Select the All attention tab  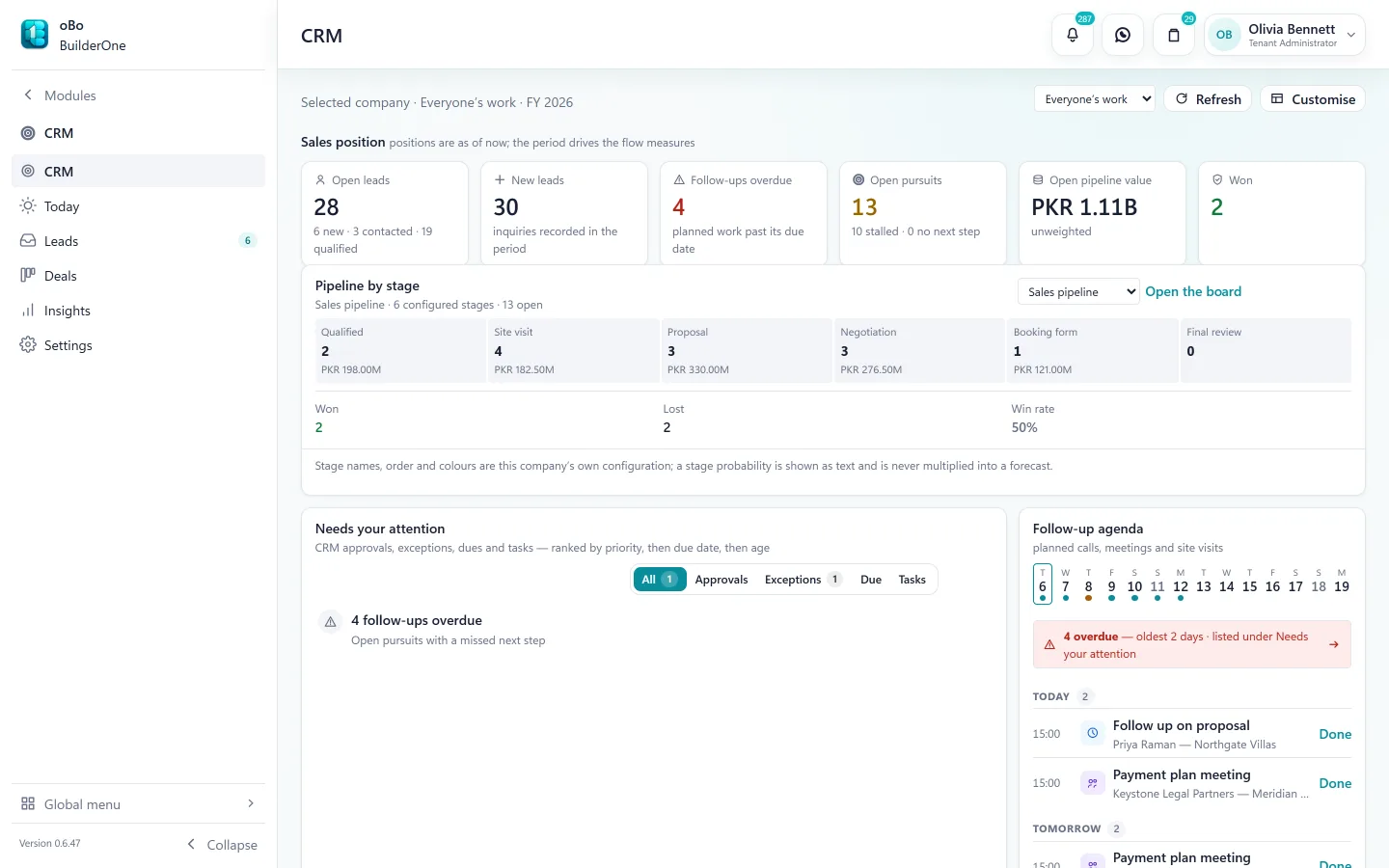pyautogui.click(x=660, y=580)
